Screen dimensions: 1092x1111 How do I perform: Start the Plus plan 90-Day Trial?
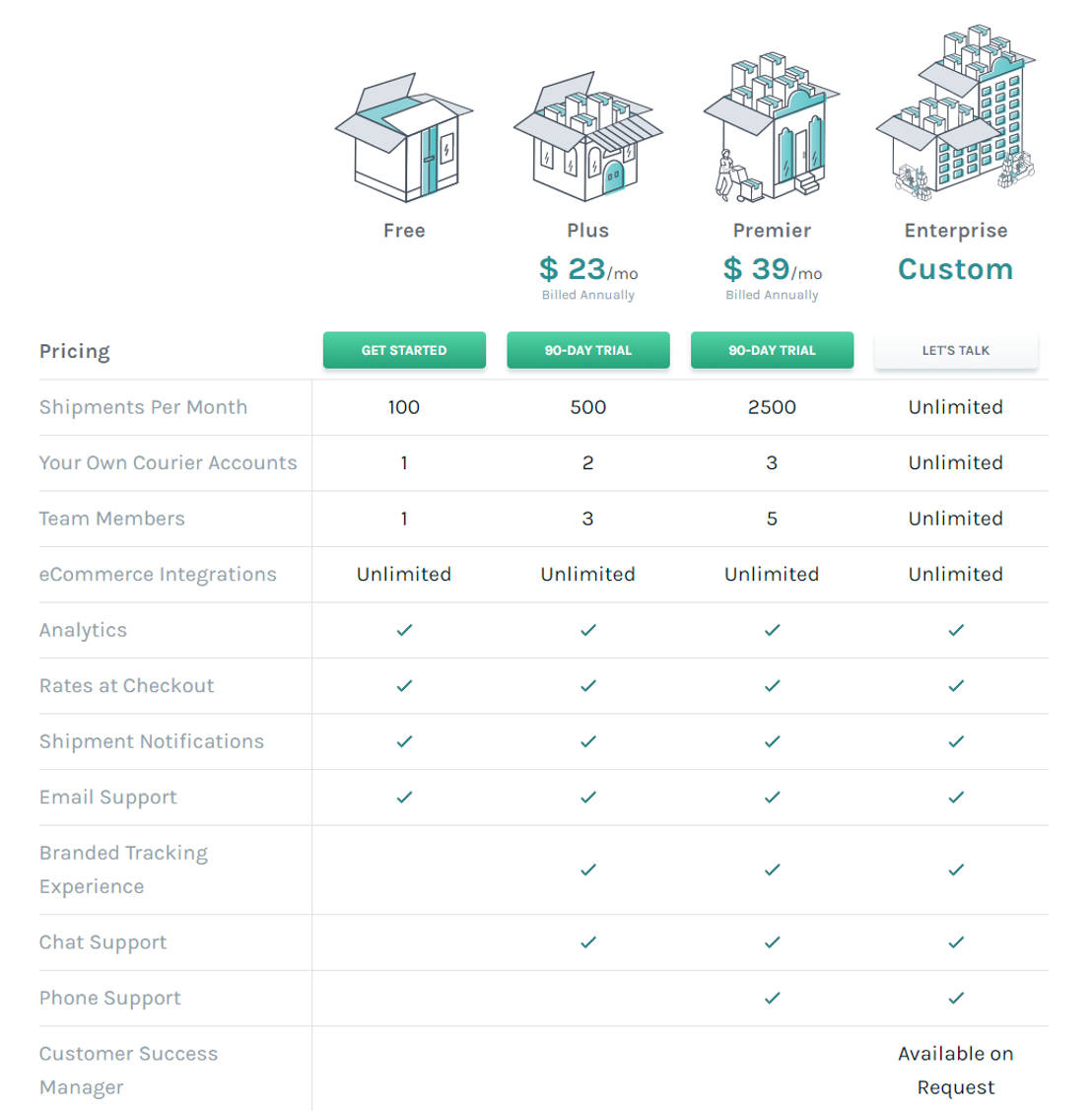(x=588, y=350)
